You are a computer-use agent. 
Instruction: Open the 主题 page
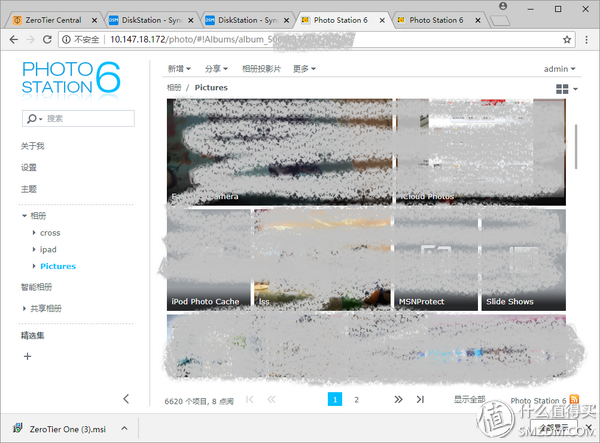(29, 189)
